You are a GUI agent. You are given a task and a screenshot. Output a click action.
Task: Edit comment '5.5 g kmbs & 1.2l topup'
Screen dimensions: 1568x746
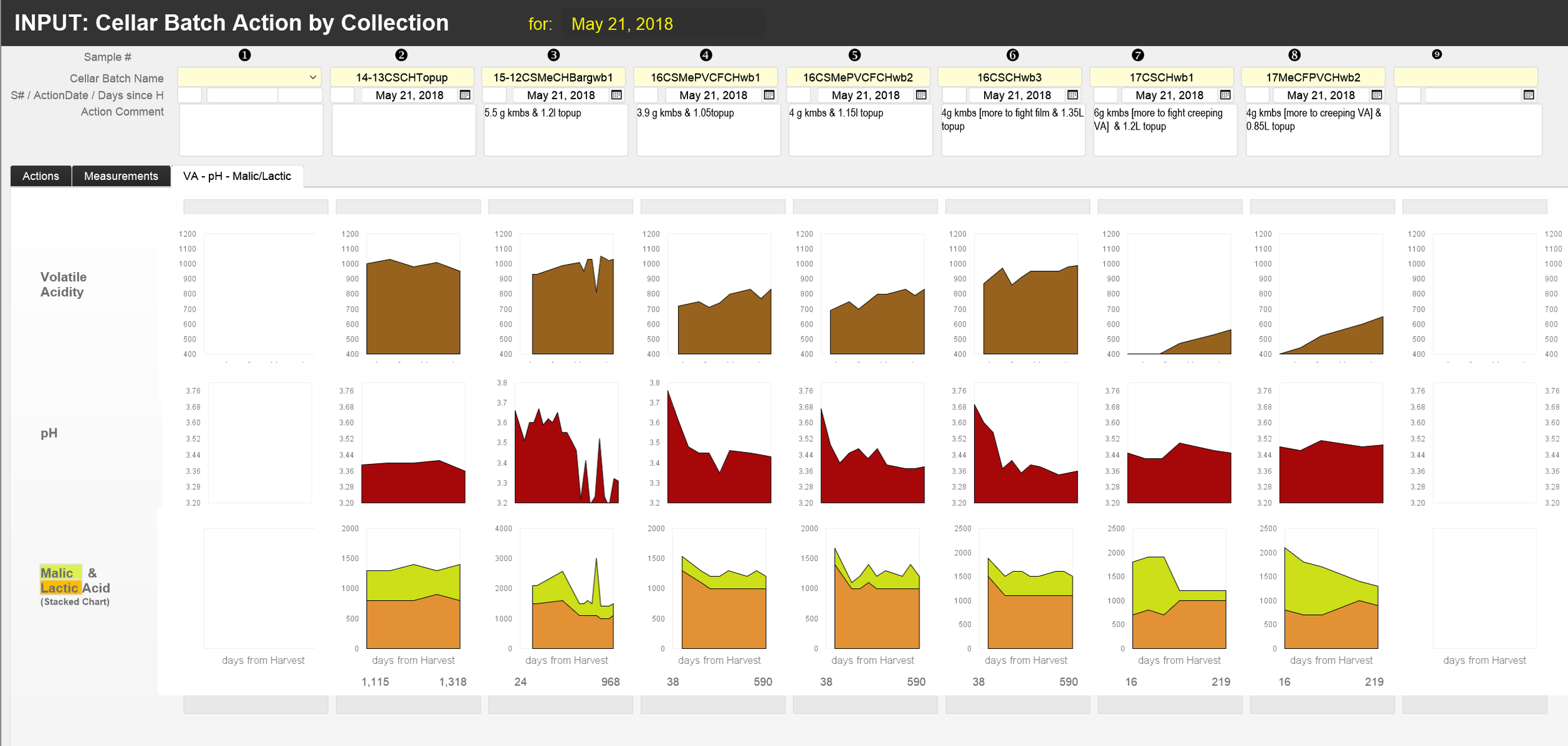(x=556, y=130)
